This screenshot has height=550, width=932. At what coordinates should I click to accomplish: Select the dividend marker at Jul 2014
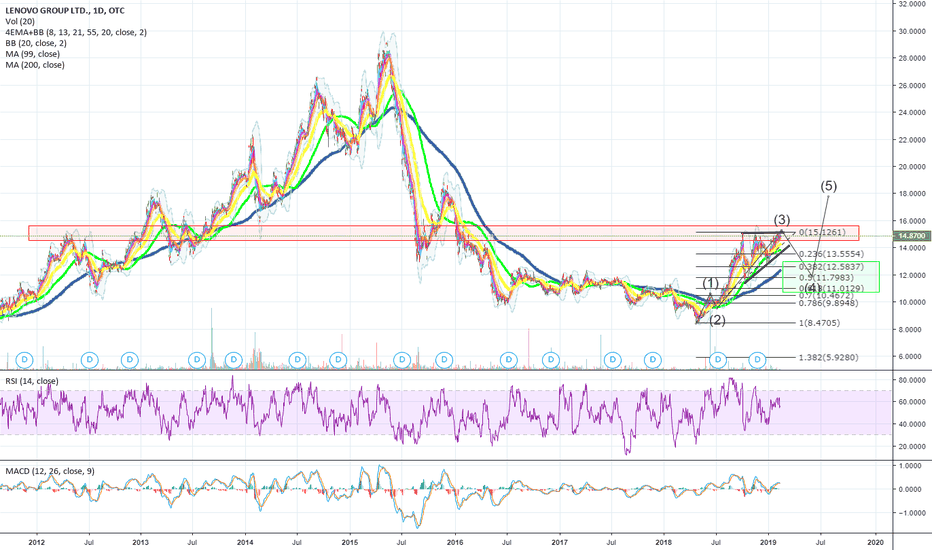point(297,360)
